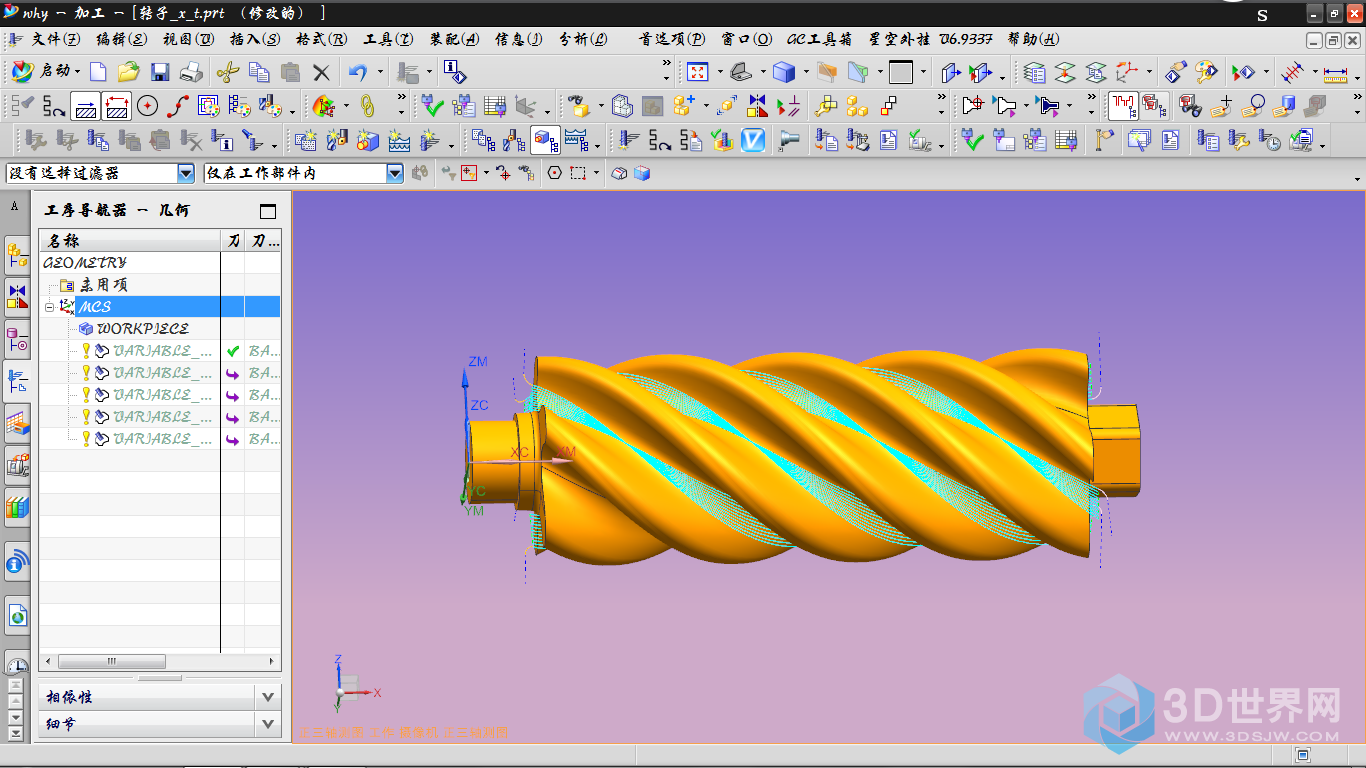Toggle the pressed Geometry View navigator button
1366x768 pixels.
click(x=545, y=140)
